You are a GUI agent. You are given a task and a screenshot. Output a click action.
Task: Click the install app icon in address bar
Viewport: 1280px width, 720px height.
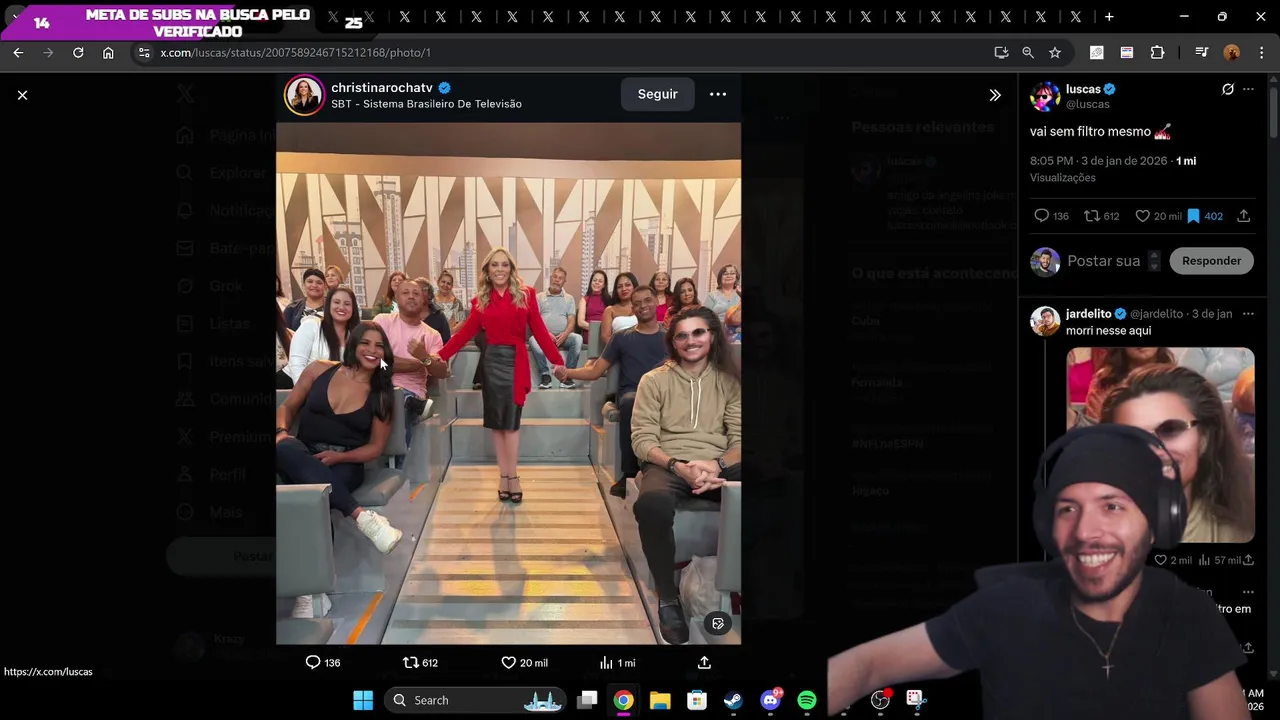pos(1001,52)
